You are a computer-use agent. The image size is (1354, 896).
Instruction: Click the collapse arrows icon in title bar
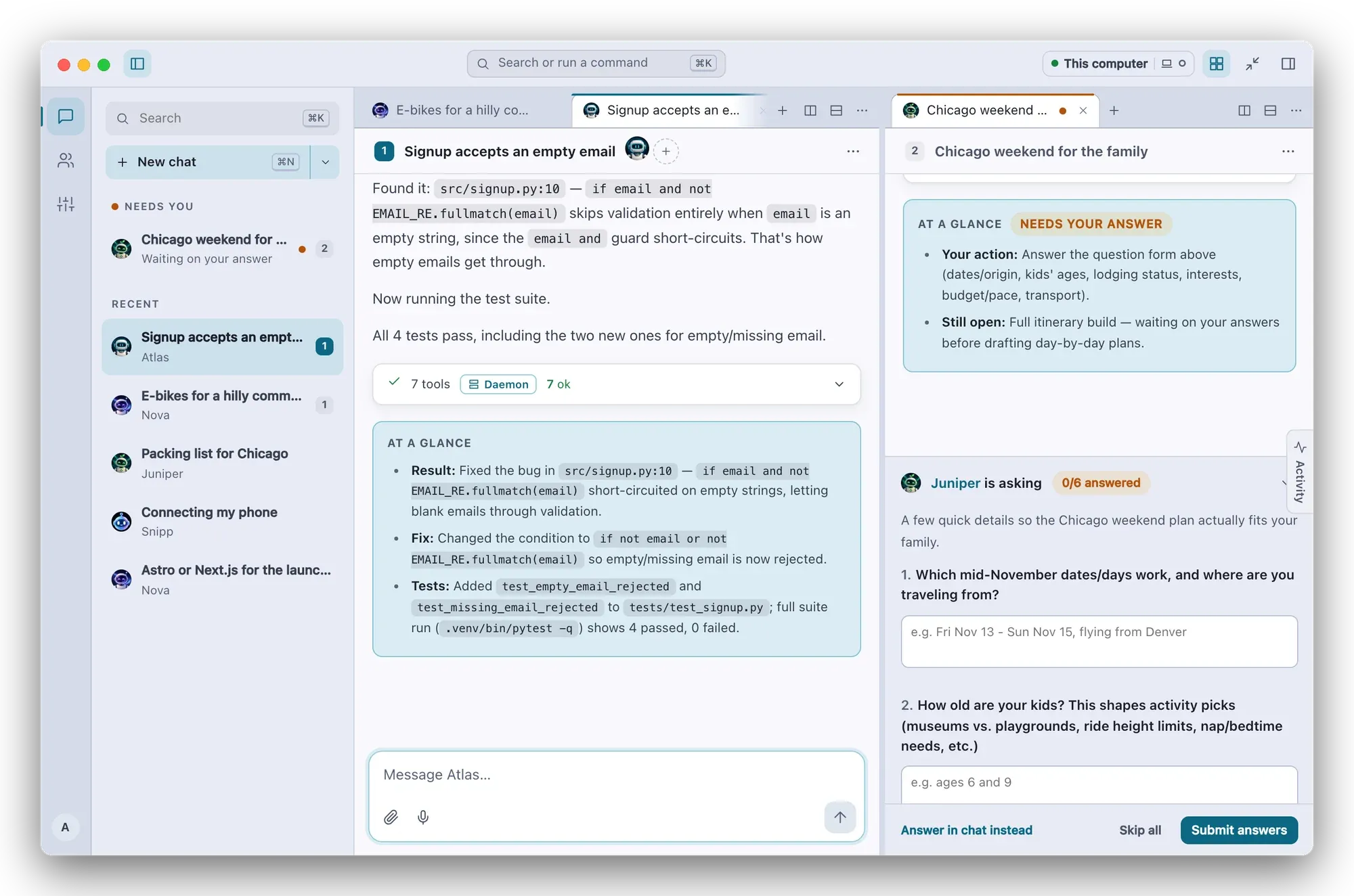point(1252,64)
